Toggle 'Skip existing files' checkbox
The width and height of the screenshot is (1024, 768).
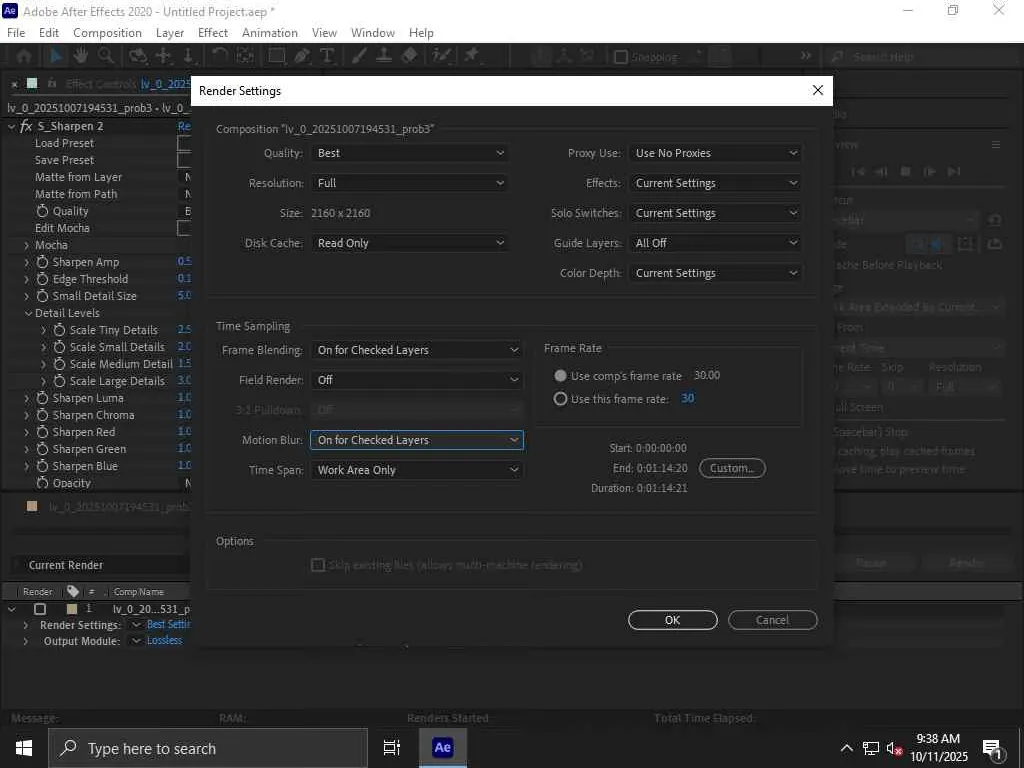[x=318, y=565]
